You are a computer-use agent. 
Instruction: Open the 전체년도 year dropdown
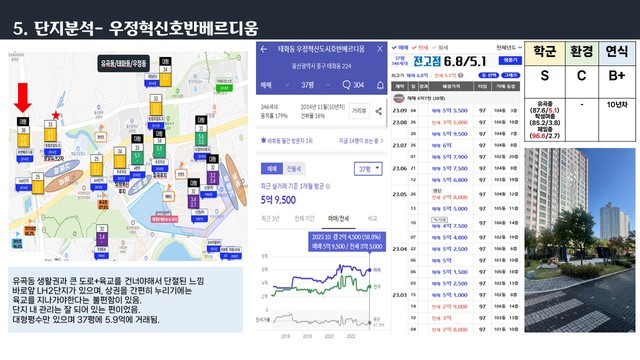(x=509, y=47)
